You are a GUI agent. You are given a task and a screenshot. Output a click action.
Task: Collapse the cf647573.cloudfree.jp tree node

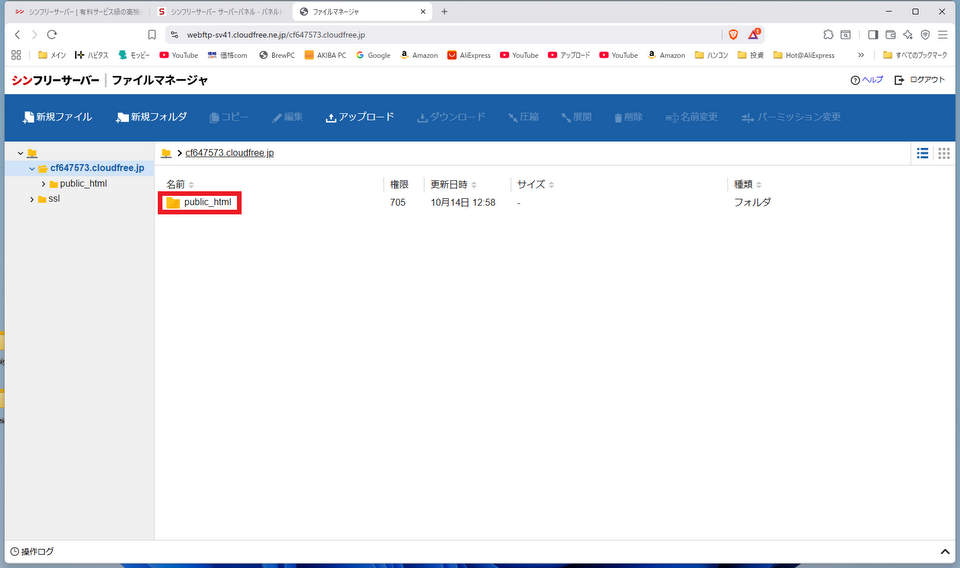[x=32, y=168]
